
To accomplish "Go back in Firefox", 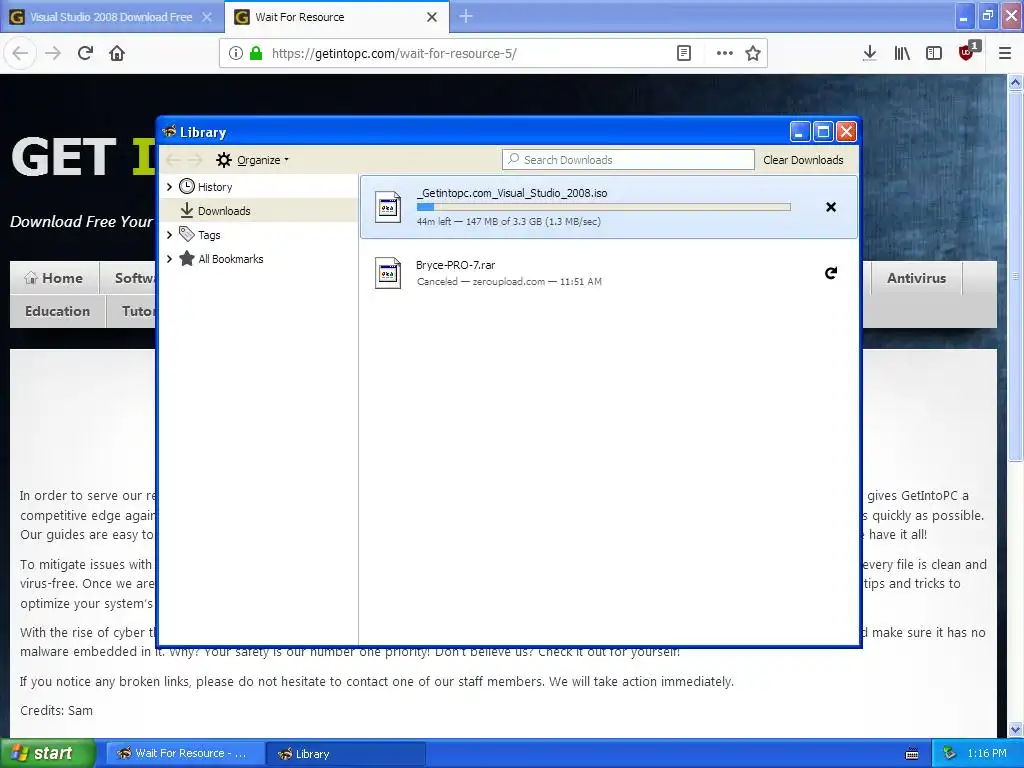I will (x=20, y=54).
